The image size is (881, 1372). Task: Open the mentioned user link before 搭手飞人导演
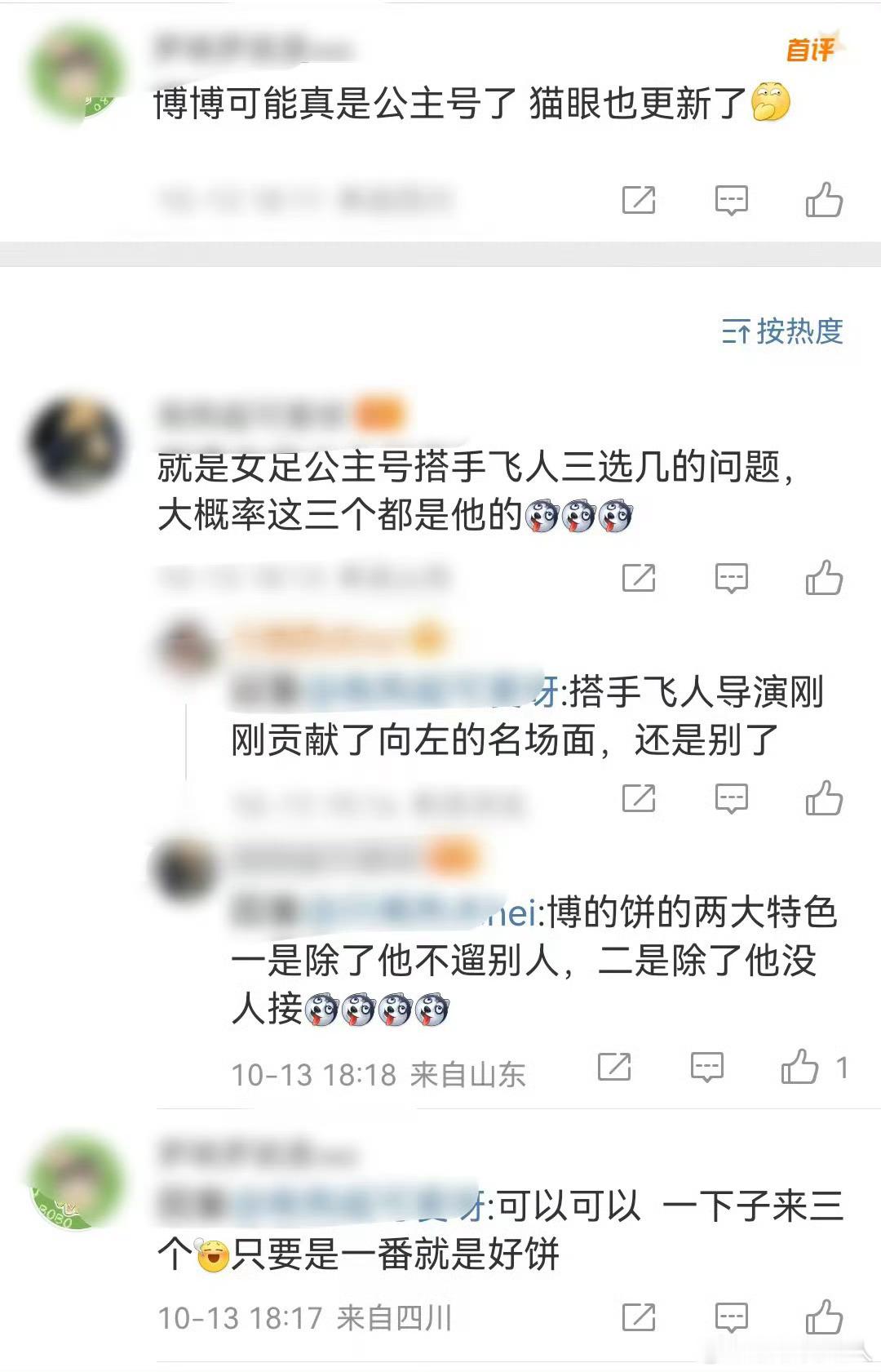[431, 692]
